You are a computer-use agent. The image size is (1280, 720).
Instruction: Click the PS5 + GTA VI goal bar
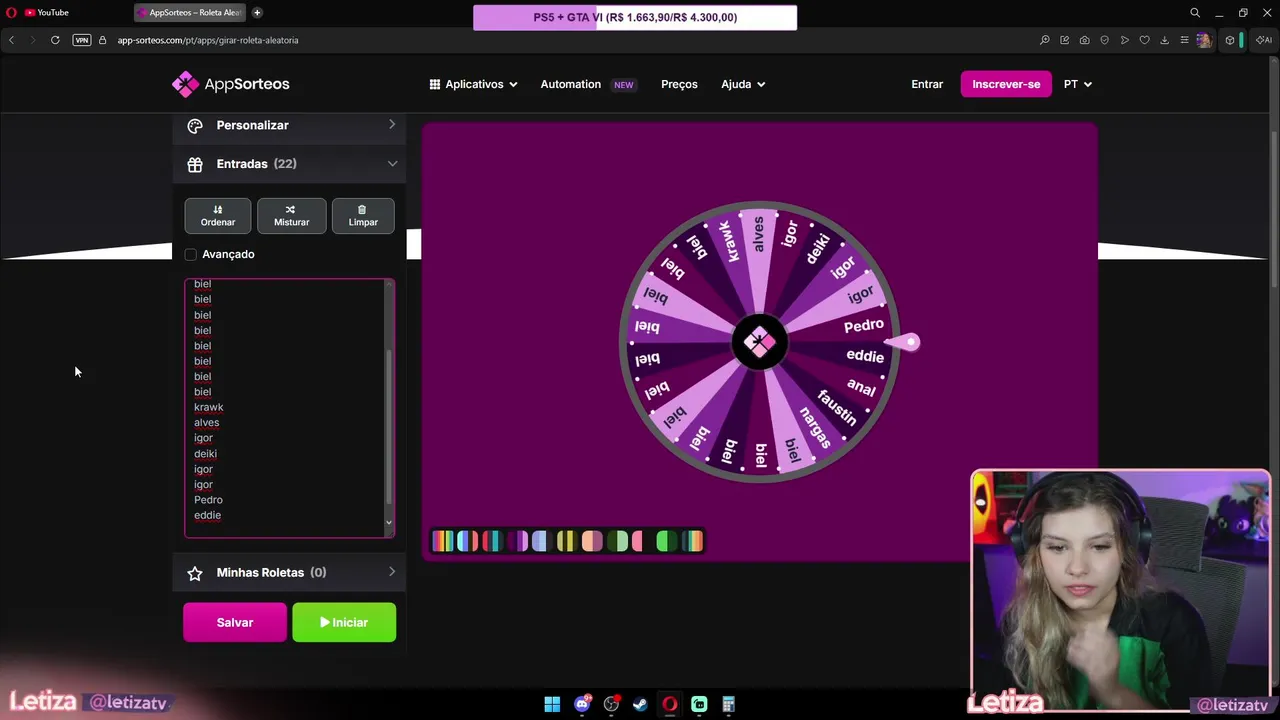[635, 17]
